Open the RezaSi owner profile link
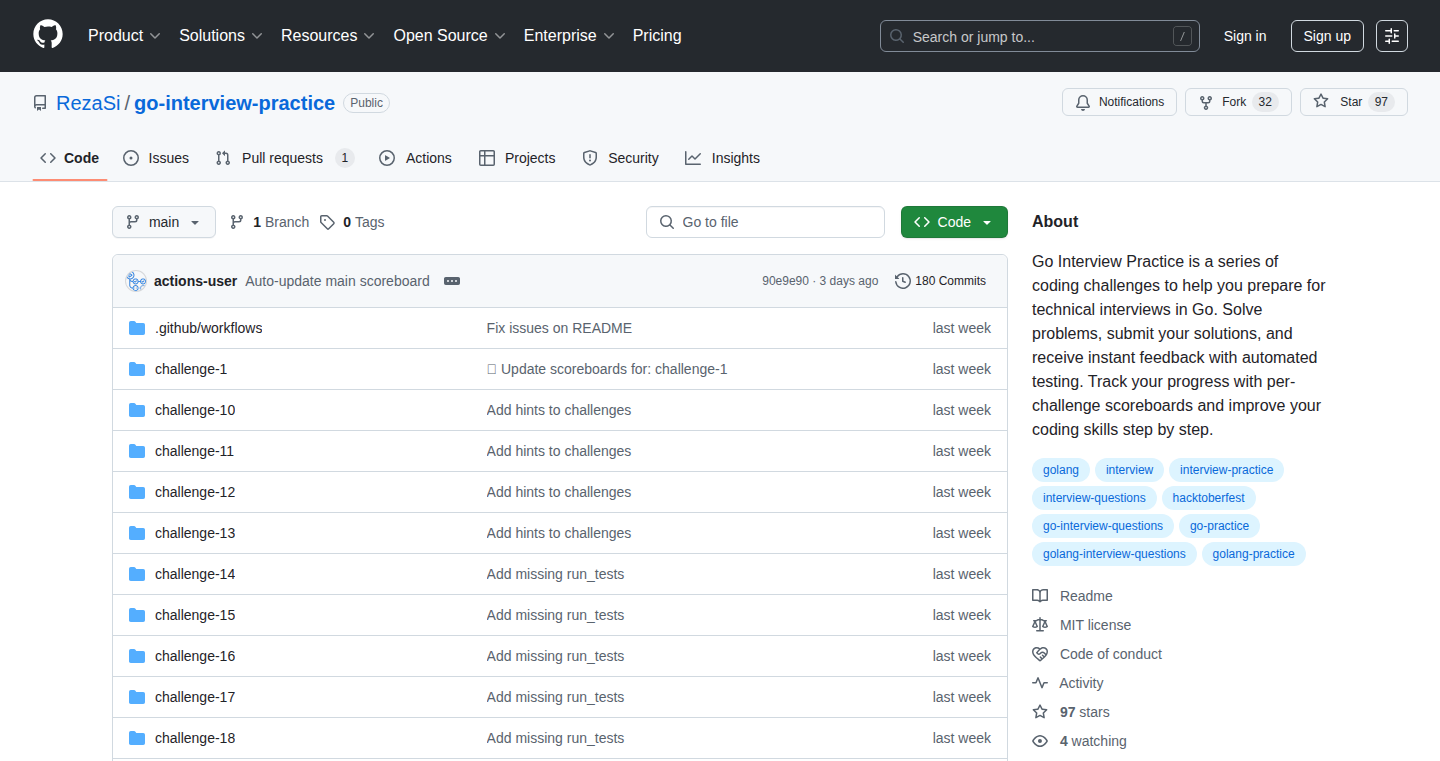Image resolution: width=1440 pixels, height=761 pixels. 88,103
